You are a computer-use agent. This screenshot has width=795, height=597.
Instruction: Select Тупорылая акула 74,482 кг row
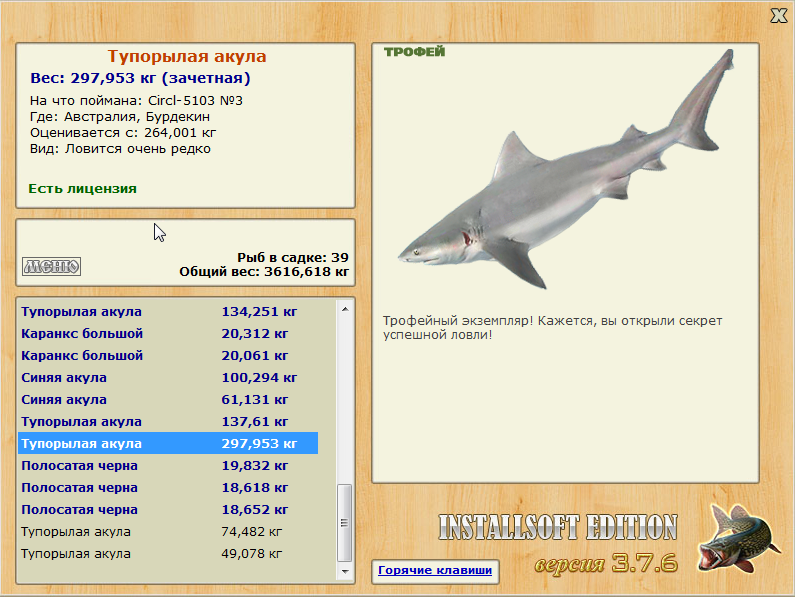tap(168, 532)
